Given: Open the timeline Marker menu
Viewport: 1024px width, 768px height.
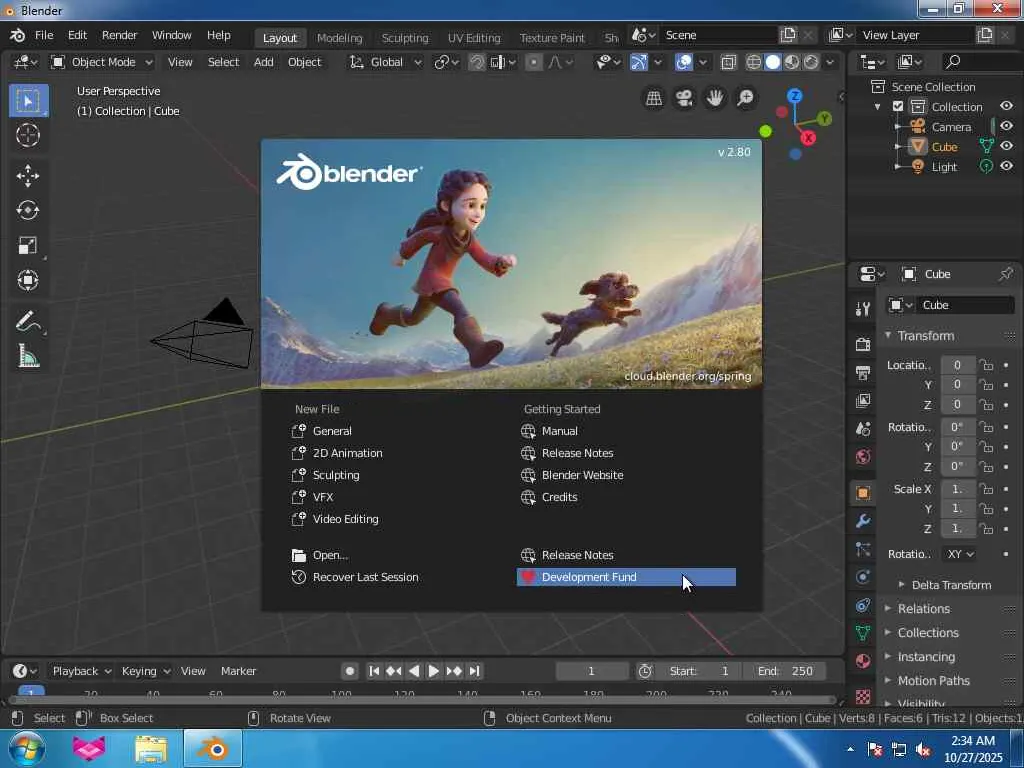Looking at the screenshot, I should point(238,671).
